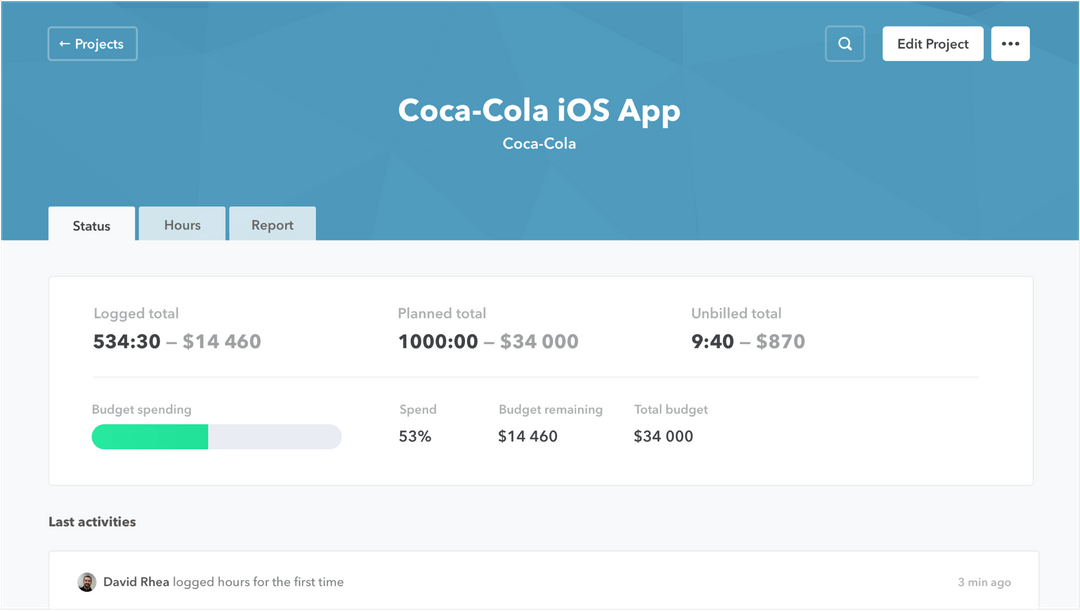Click the Unbilled total value 9:40
The width and height of the screenshot is (1080, 611).
click(x=712, y=341)
